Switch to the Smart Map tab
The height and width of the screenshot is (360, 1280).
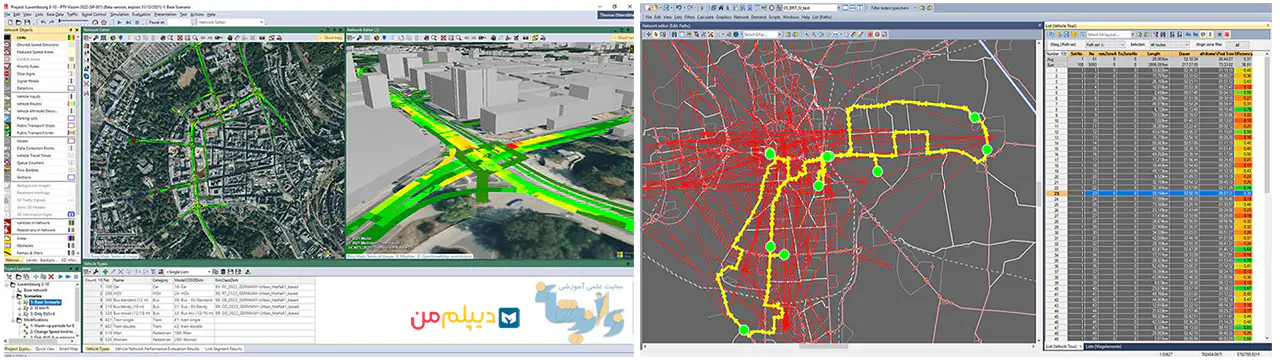tap(68, 349)
